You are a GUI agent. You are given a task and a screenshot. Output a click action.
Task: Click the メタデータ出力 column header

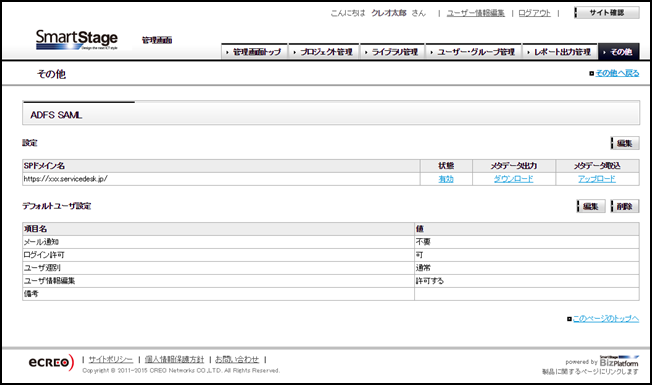click(514, 166)
